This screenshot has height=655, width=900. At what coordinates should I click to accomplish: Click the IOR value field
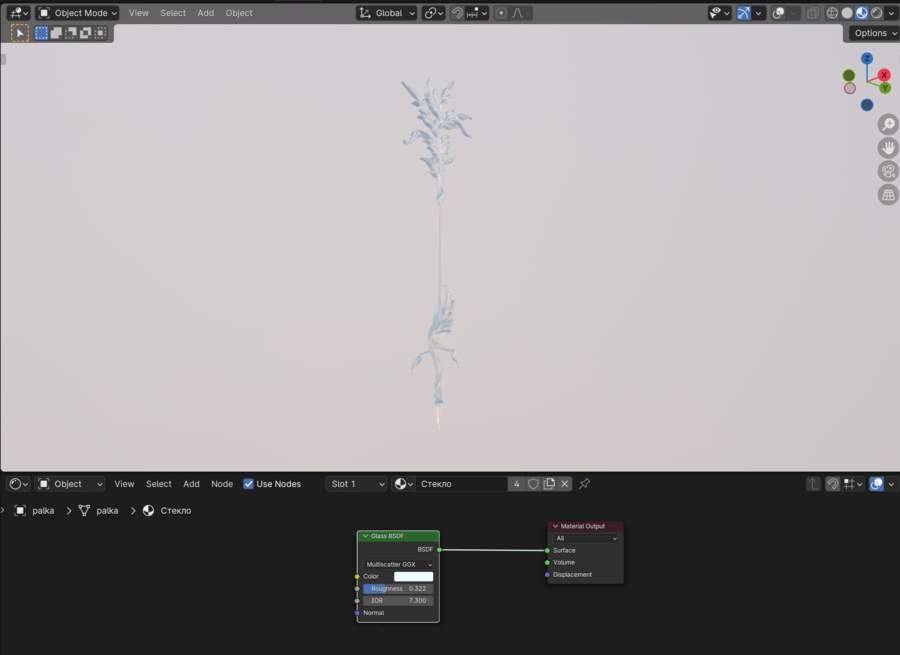398,601
